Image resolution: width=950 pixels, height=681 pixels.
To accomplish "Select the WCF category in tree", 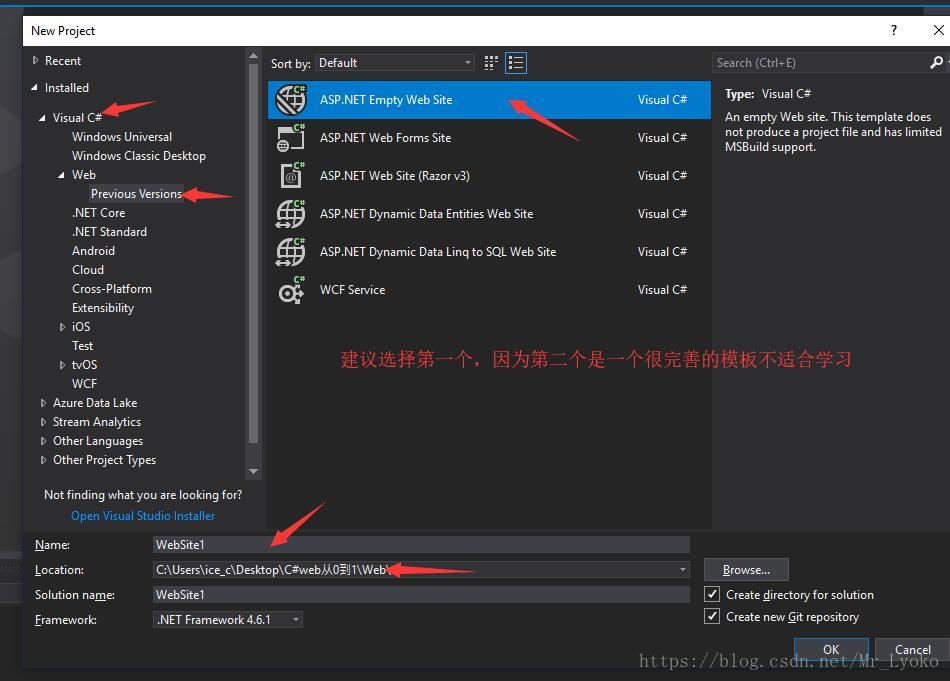I will [x=84, y=384].
